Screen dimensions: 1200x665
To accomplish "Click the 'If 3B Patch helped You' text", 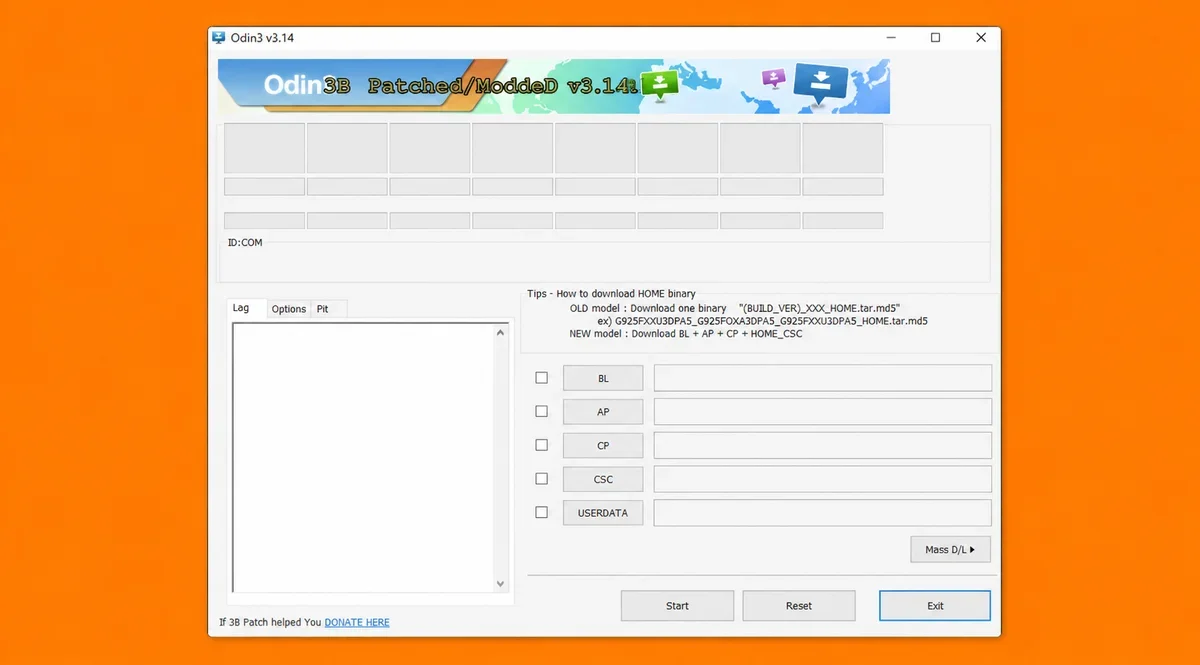I will coord(270,622).
